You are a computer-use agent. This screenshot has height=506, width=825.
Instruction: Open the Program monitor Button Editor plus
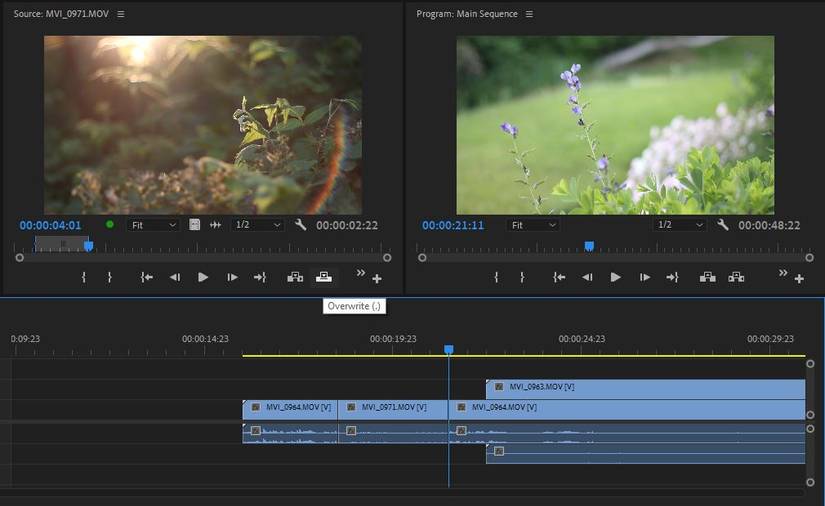[x=799, y=279]
